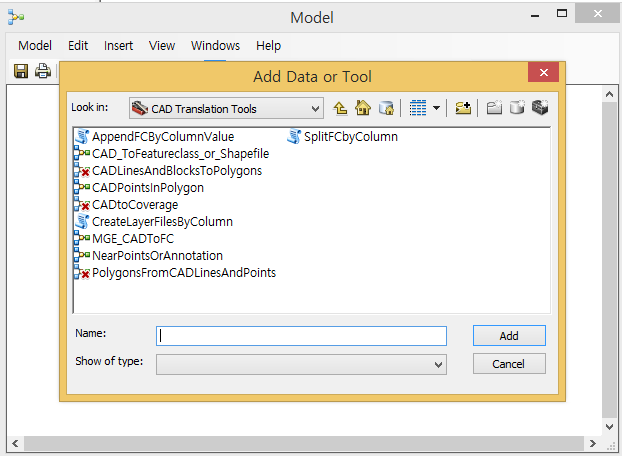The image size is (622, 456).
Task: Click the scroll up arrow in Model window
Action: (x=610, y=94)
